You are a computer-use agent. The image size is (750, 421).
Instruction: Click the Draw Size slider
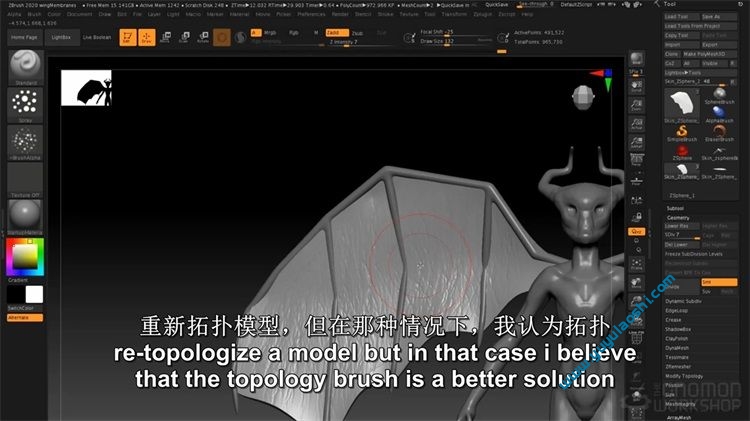[x=456, y=42]
